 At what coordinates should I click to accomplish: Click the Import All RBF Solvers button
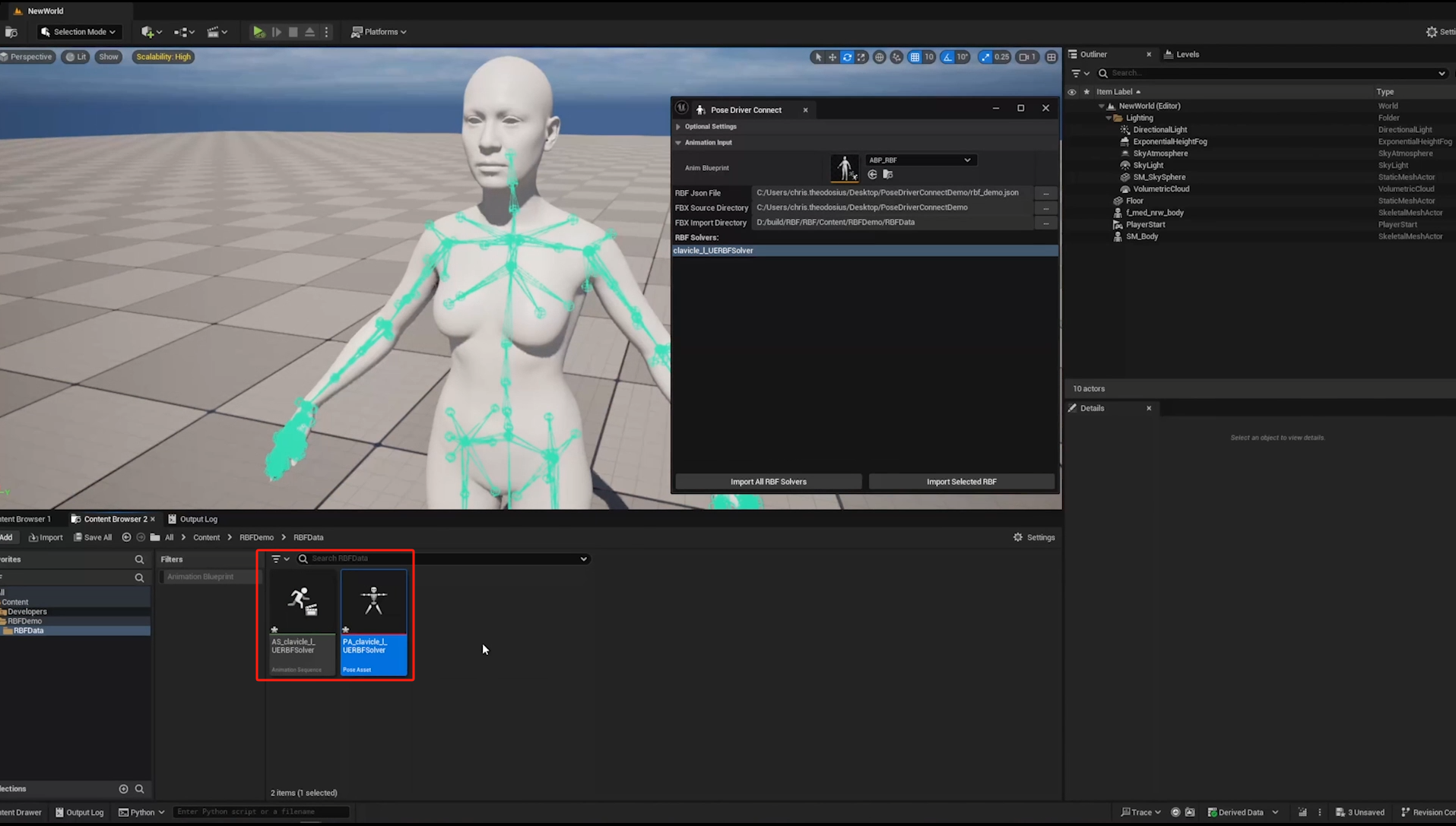point(768,481)
